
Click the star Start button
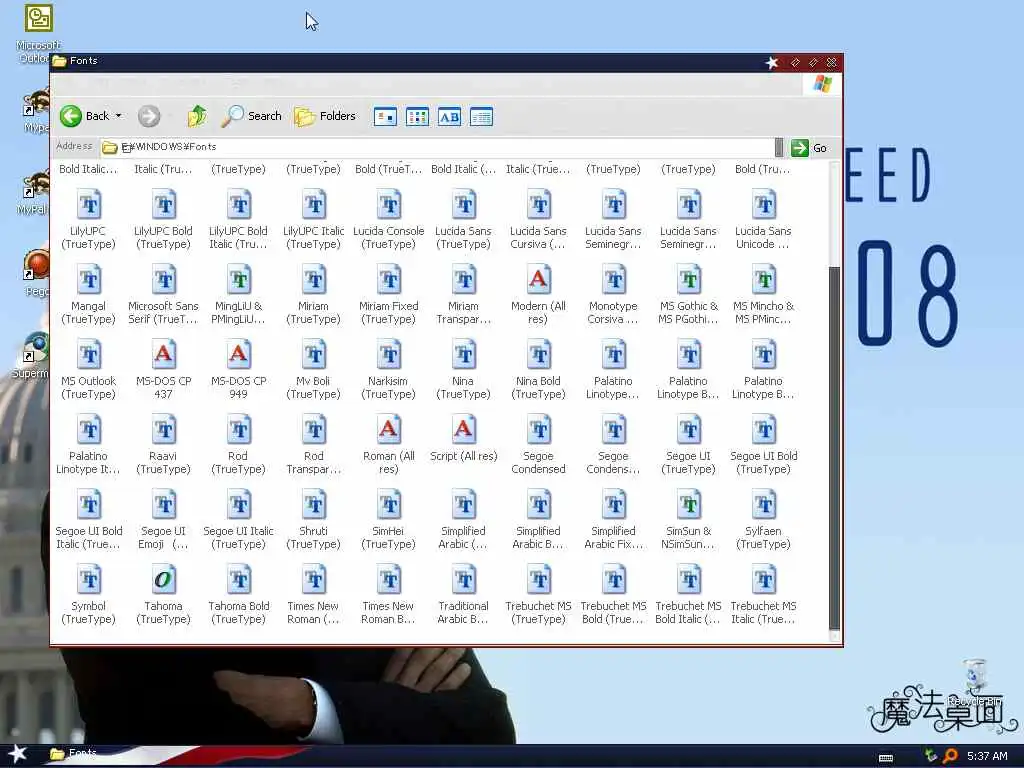(18, 754)
